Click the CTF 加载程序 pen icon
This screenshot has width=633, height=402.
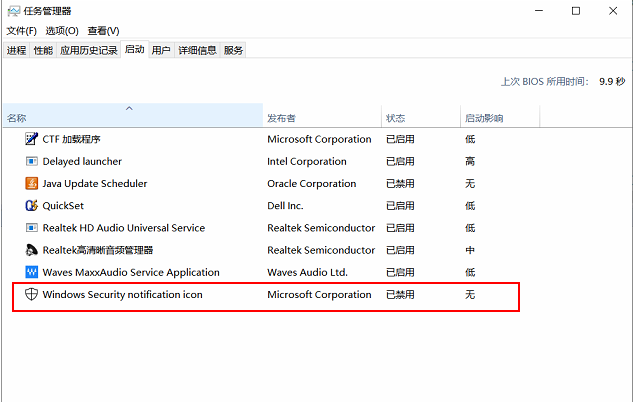point(31,139)
